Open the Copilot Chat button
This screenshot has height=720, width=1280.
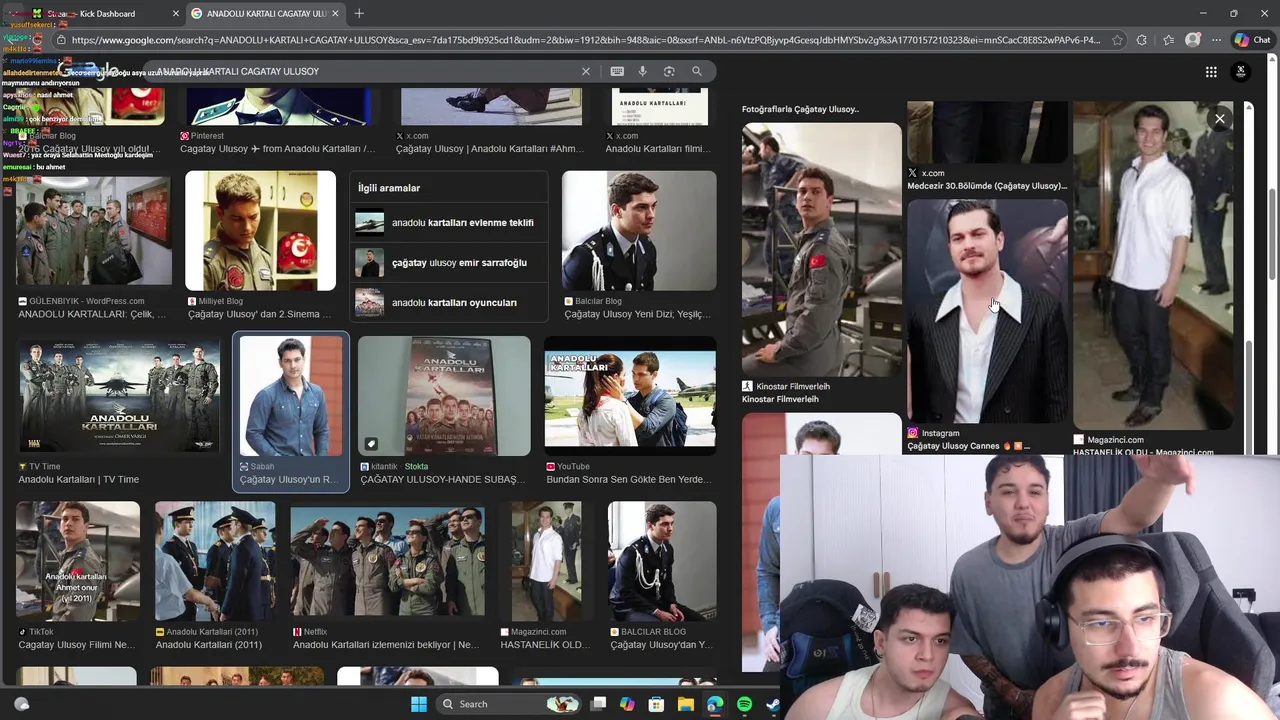click(x=1254, y=40)
